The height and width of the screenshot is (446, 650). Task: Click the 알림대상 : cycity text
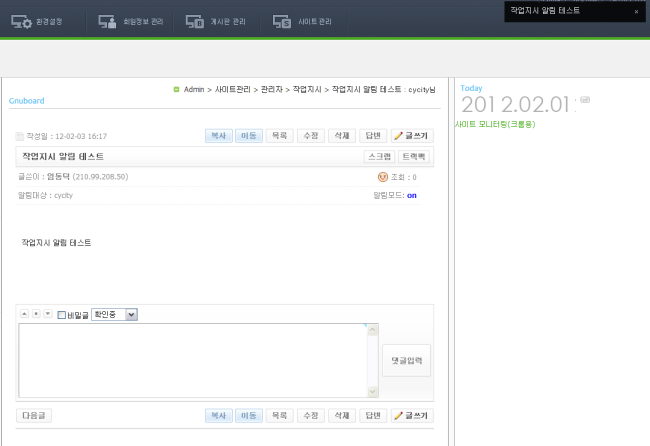45,195
